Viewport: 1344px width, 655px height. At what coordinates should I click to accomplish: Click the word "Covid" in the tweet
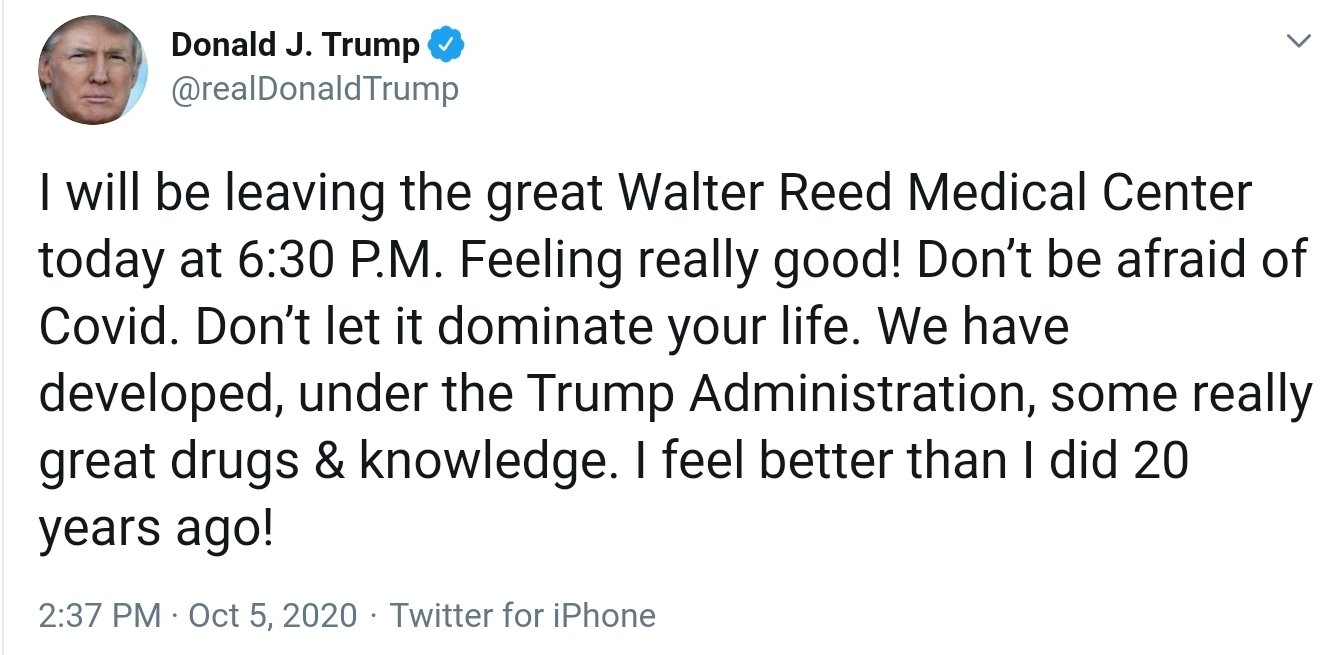(x=105, y=328)
